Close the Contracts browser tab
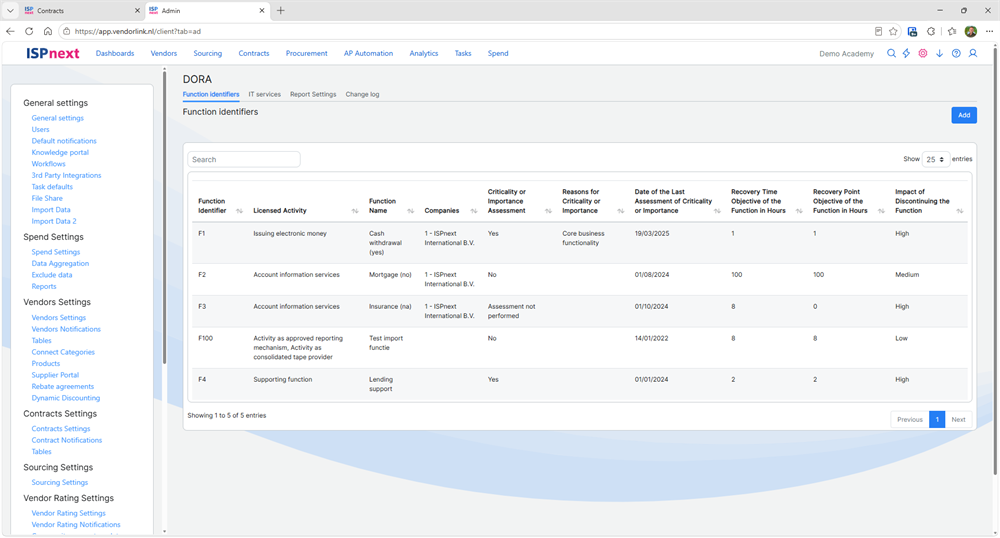This screenshot has width=1000, height=538. (x=137, y=11)
